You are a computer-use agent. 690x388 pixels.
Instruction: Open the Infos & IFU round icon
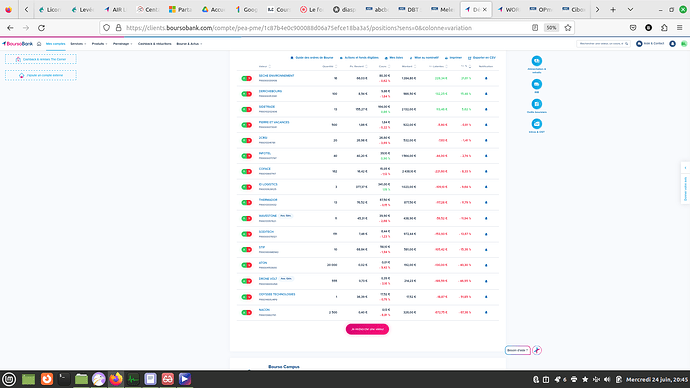[536, 124]
